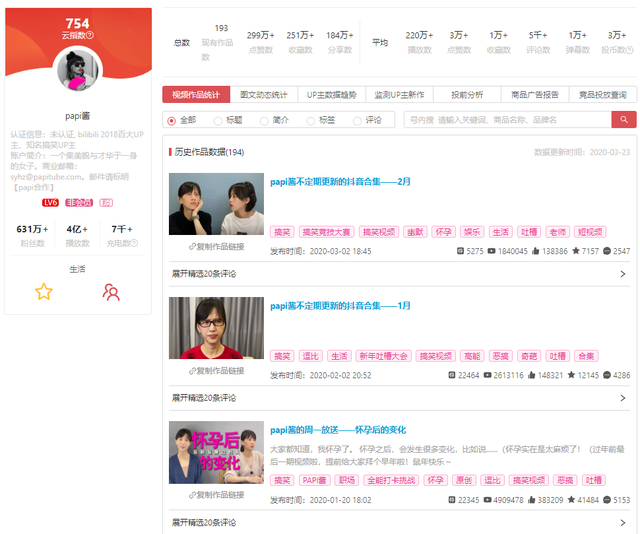Click the help icon beside 充电数
The image size is (640, 534).
point(134,243)
